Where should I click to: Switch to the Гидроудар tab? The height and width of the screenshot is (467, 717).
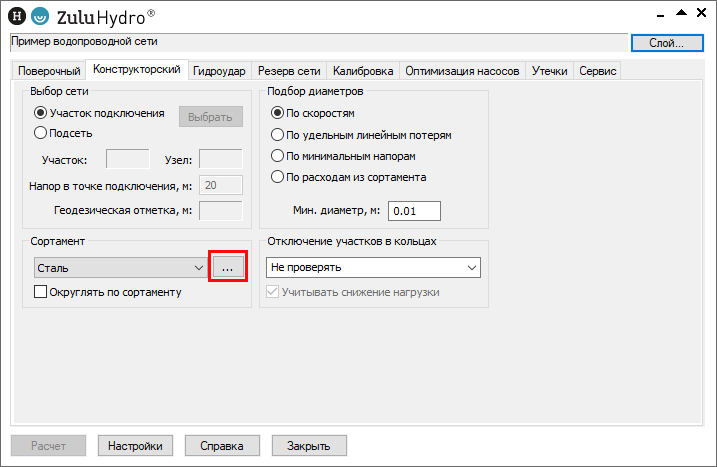(x=218, y=71)
